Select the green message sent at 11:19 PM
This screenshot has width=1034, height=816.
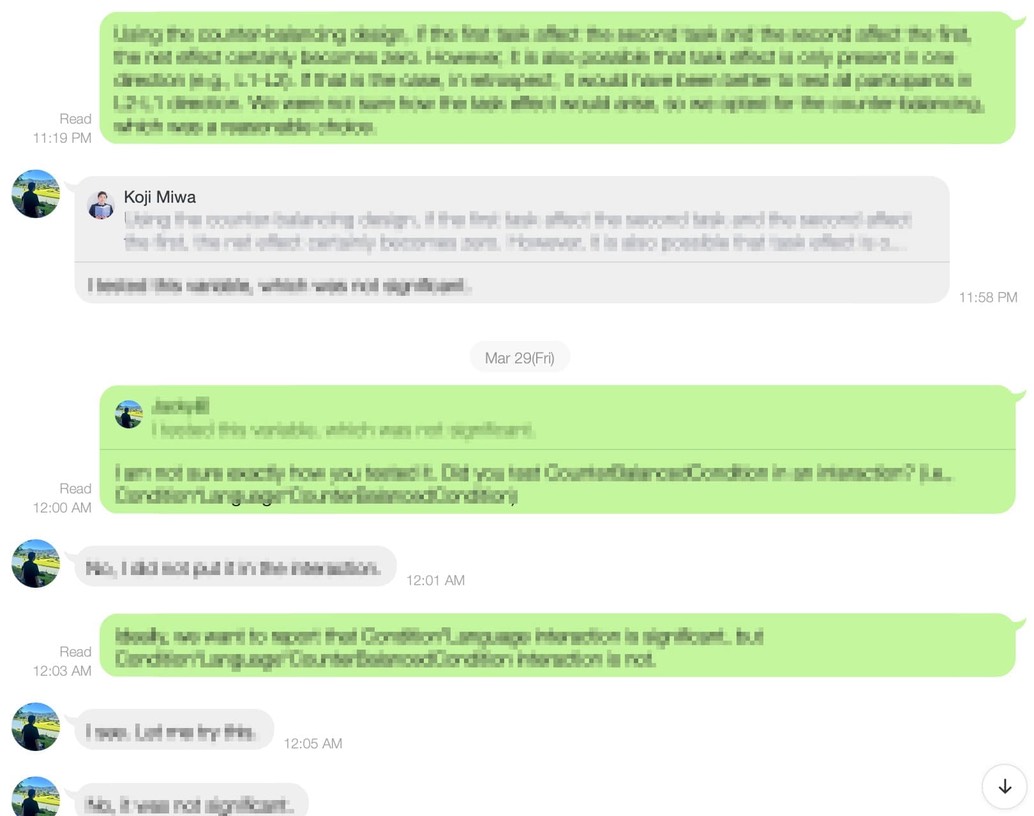(557, 78)
